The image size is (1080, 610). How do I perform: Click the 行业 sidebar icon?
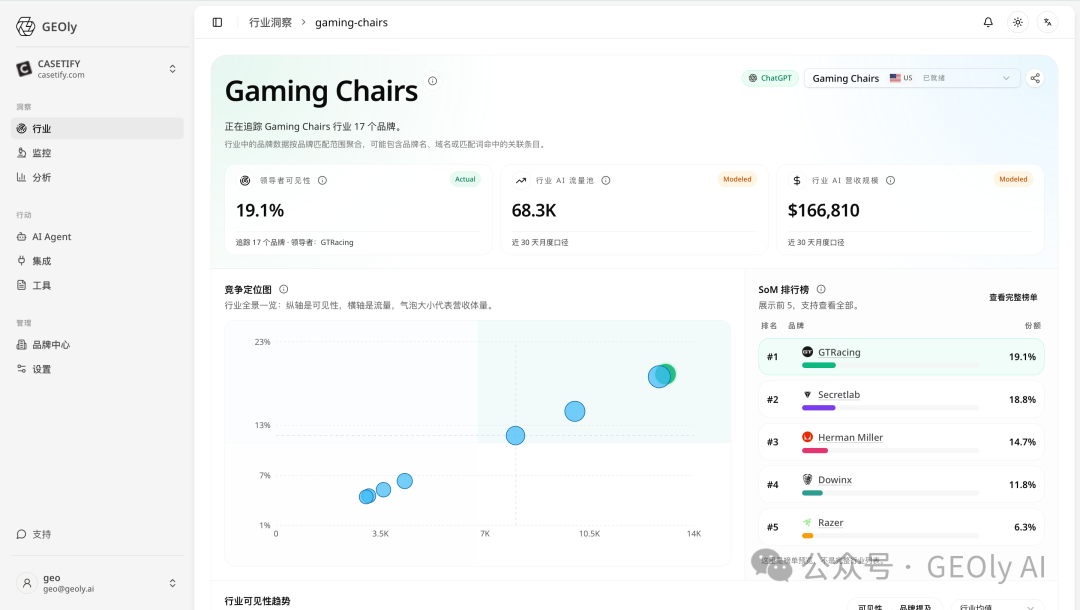(x=21, y=129)
